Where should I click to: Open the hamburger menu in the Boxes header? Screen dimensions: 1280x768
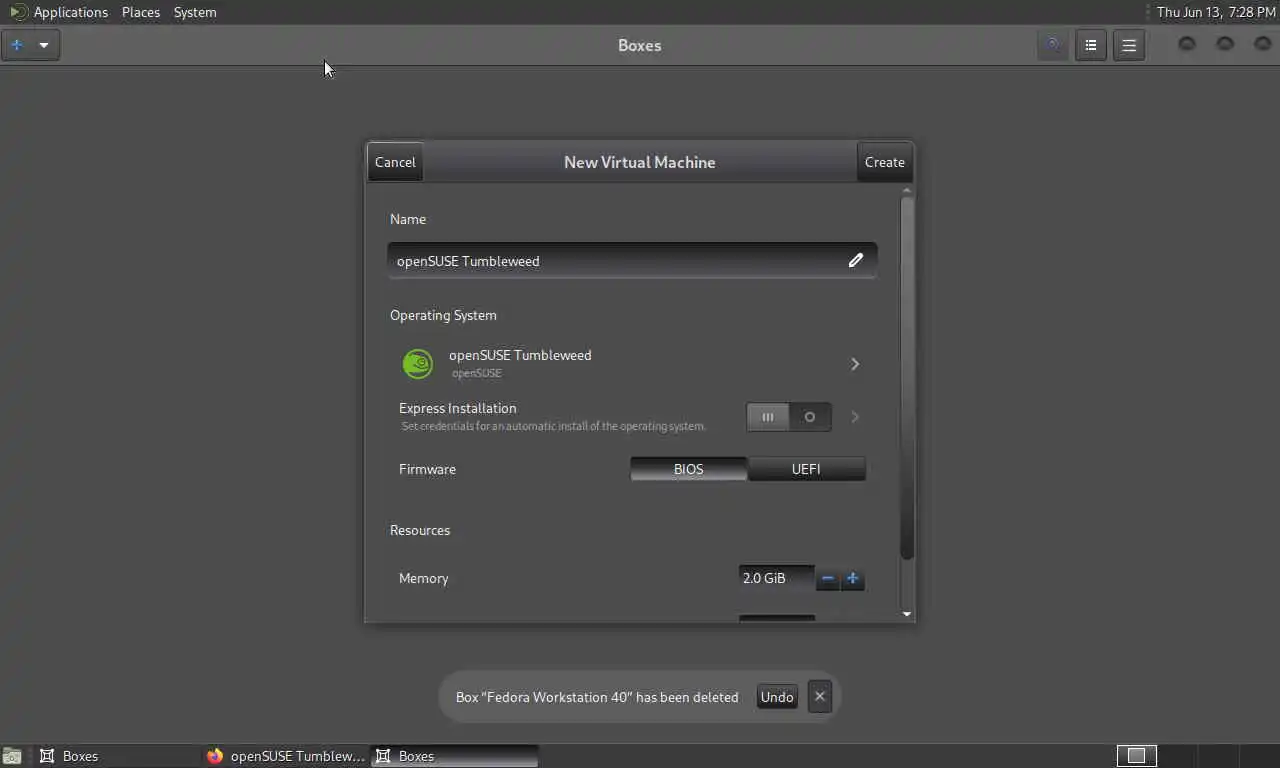coord(1129,45)
